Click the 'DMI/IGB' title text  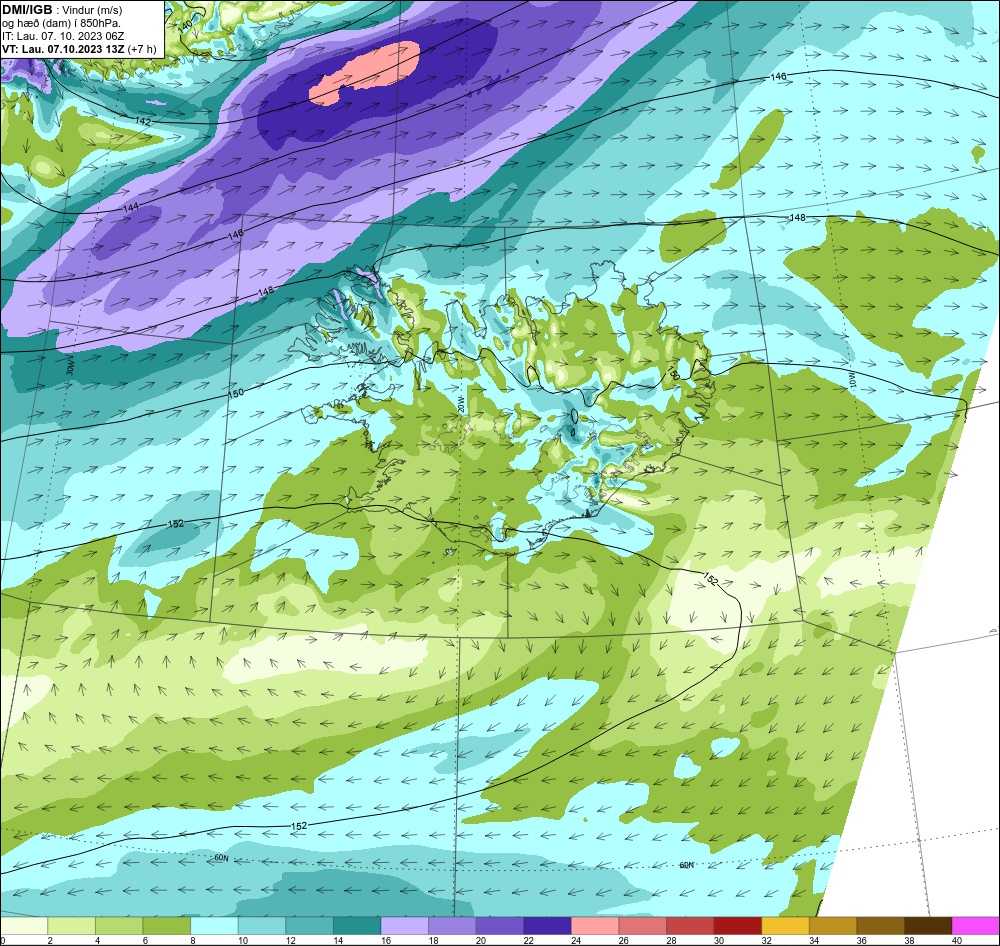click(27, 10)
